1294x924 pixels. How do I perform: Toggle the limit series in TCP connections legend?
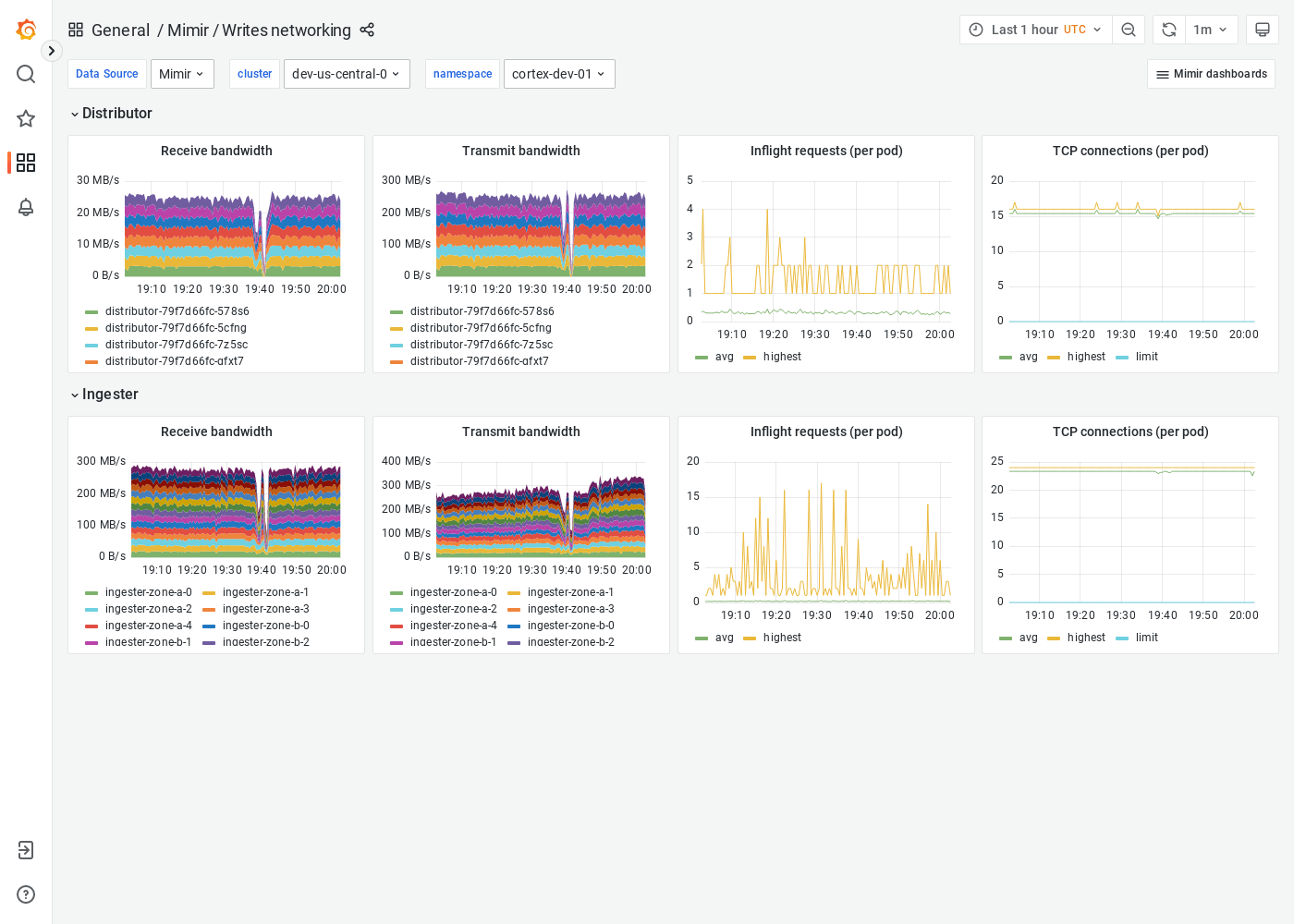(x=1147, y=356)
